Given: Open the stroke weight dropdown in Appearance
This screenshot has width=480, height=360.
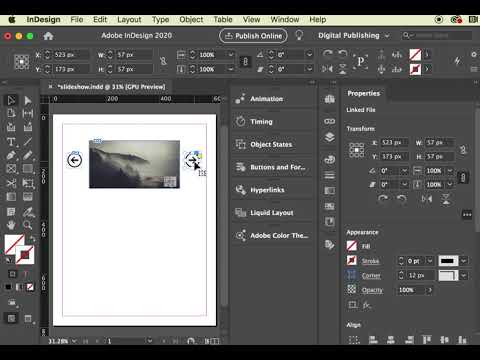Looking at the screenshot, I should tap(430, 261).
